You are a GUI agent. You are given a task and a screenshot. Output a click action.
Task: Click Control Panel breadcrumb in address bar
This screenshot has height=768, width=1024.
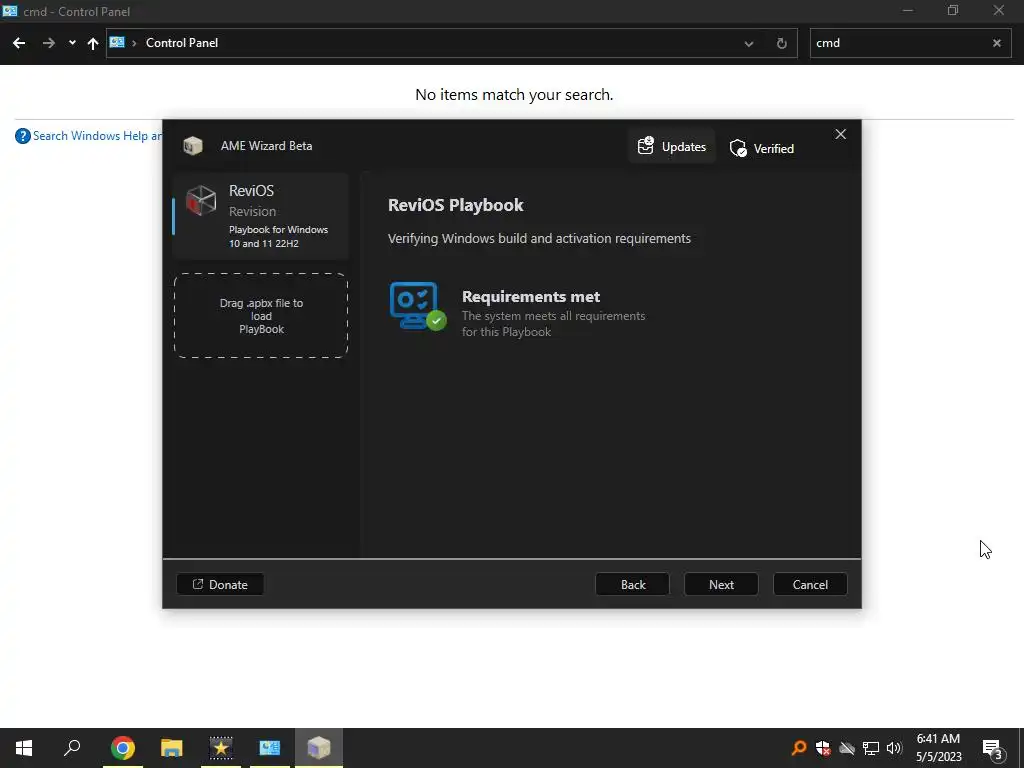tap(182, 43)
